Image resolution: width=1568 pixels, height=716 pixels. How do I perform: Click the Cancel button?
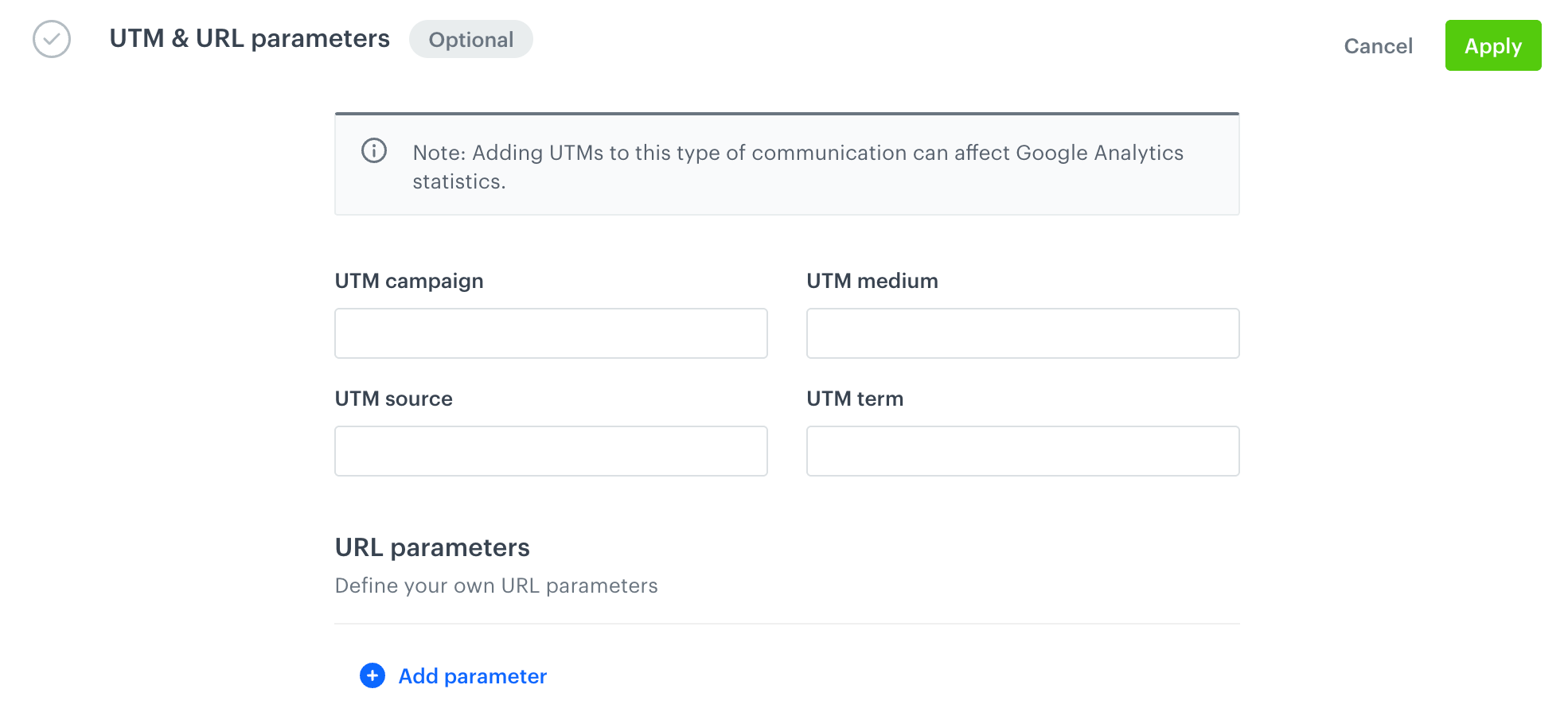[1378, 46]
